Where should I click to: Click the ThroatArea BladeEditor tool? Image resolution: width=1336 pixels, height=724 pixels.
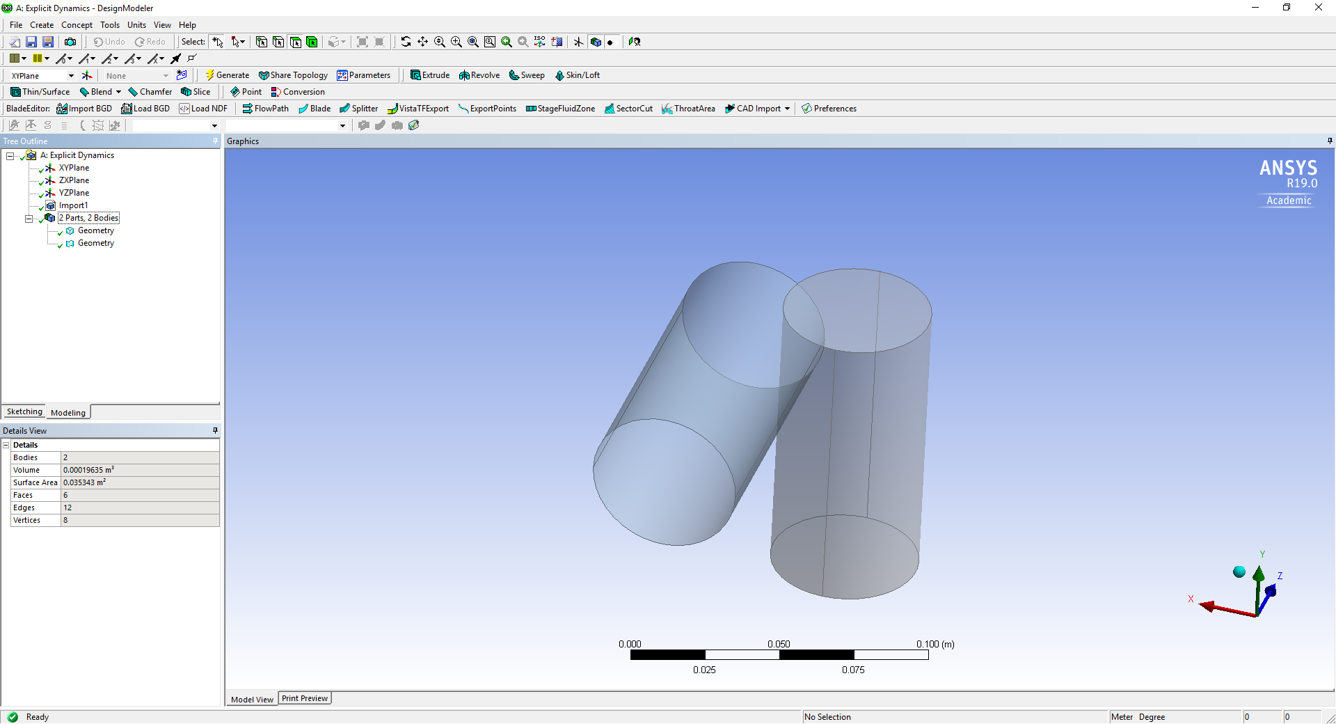(x=688, y=109)
